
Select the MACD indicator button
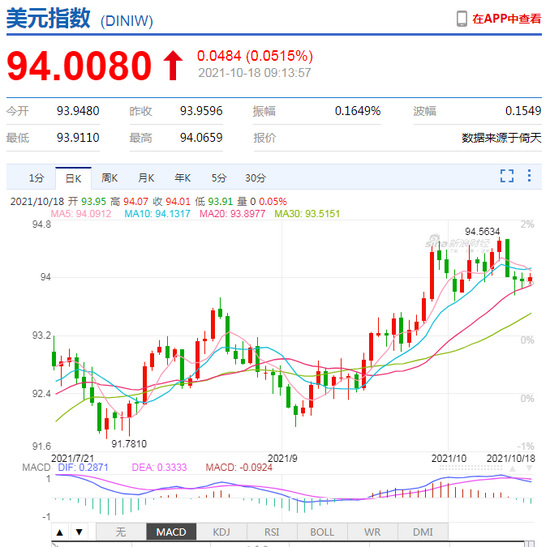(x=171, y=532)
